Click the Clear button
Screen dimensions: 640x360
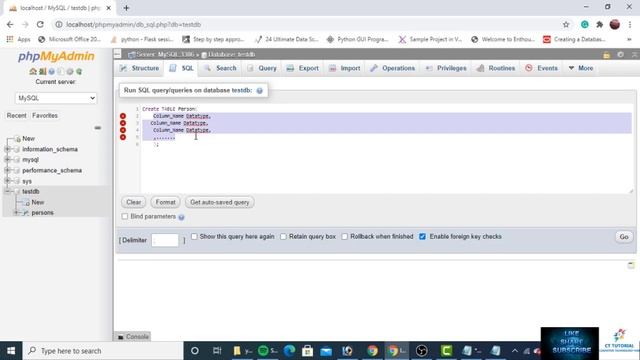133,202
